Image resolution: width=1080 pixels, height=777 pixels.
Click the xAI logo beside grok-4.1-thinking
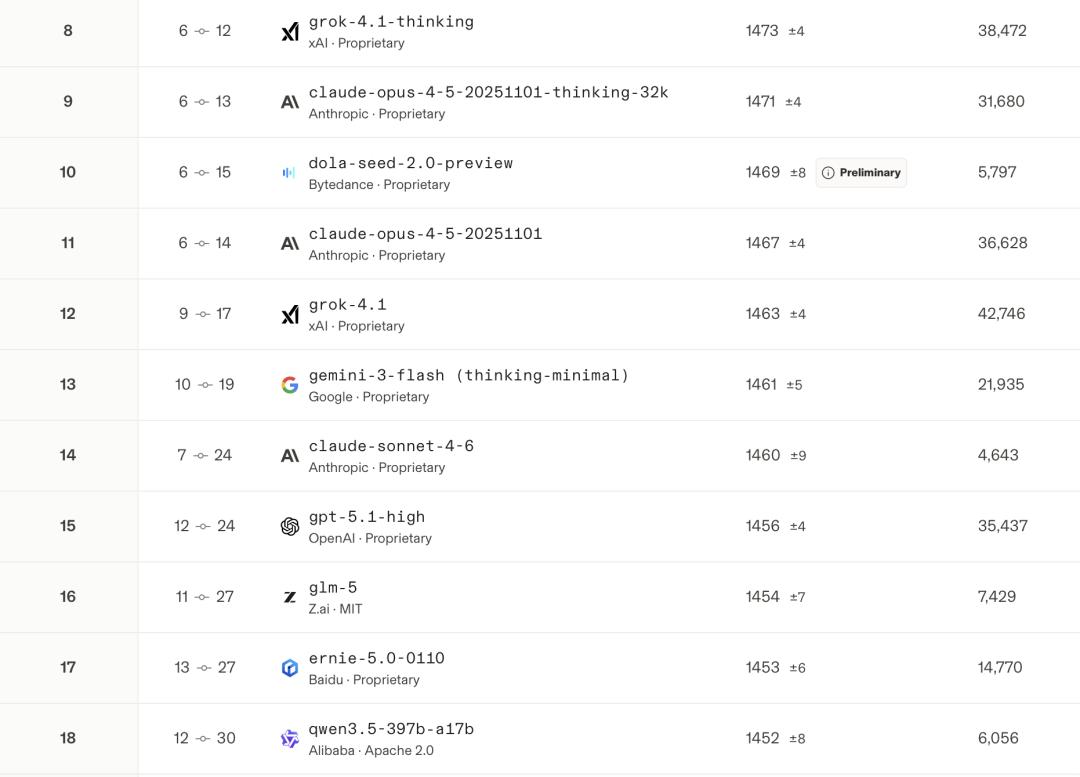pos(290,32)
